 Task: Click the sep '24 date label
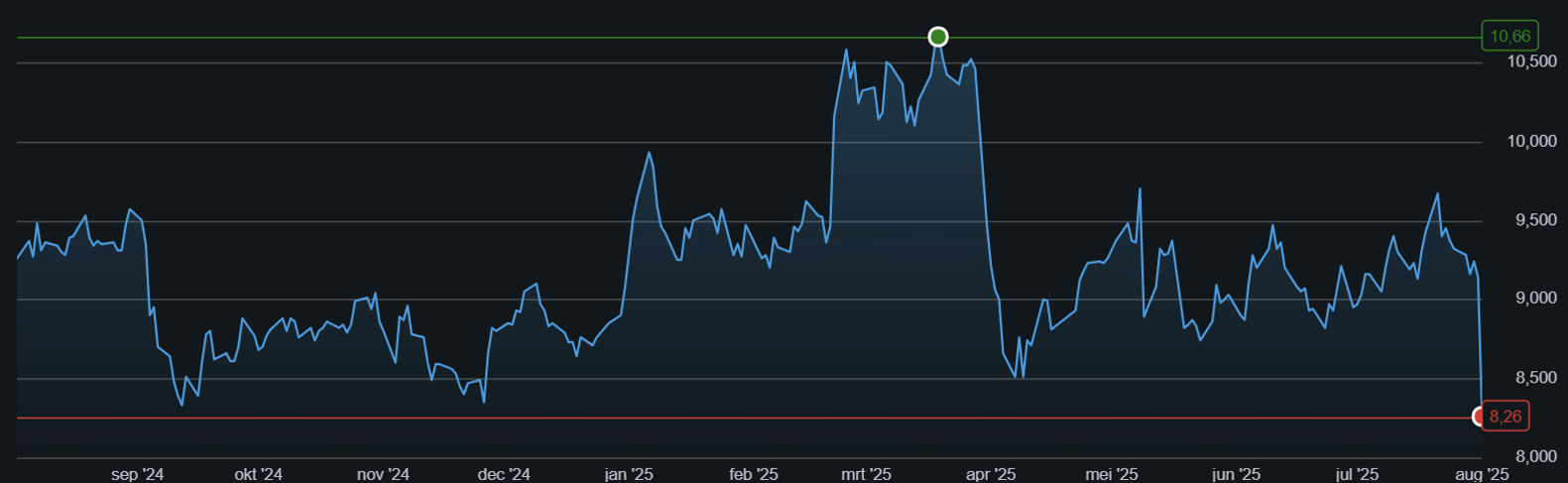138,474
